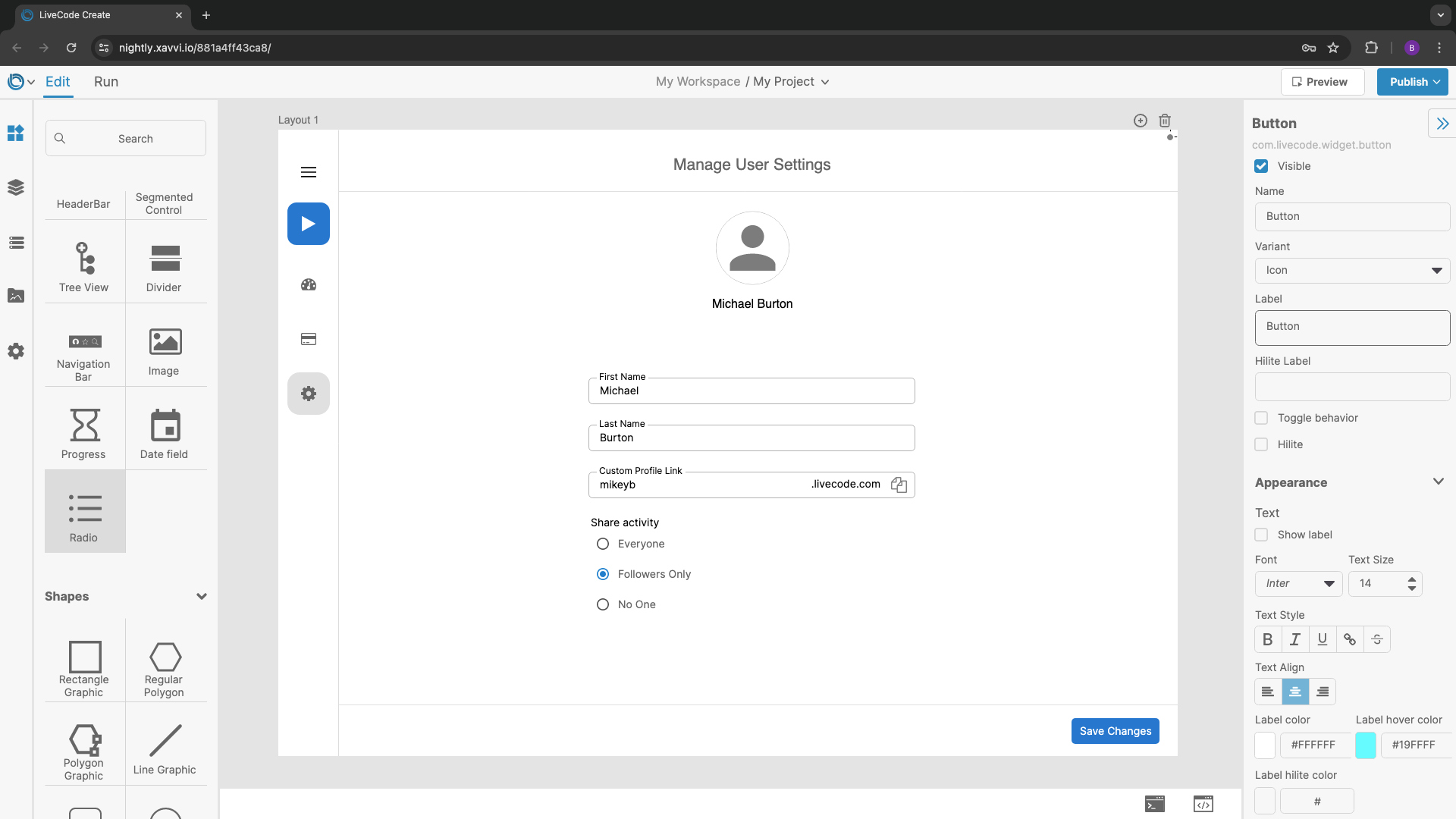The width and height of the screenshot is (1456, 819).
Task: Switch to the Run tab
Action: click(106, 82)
